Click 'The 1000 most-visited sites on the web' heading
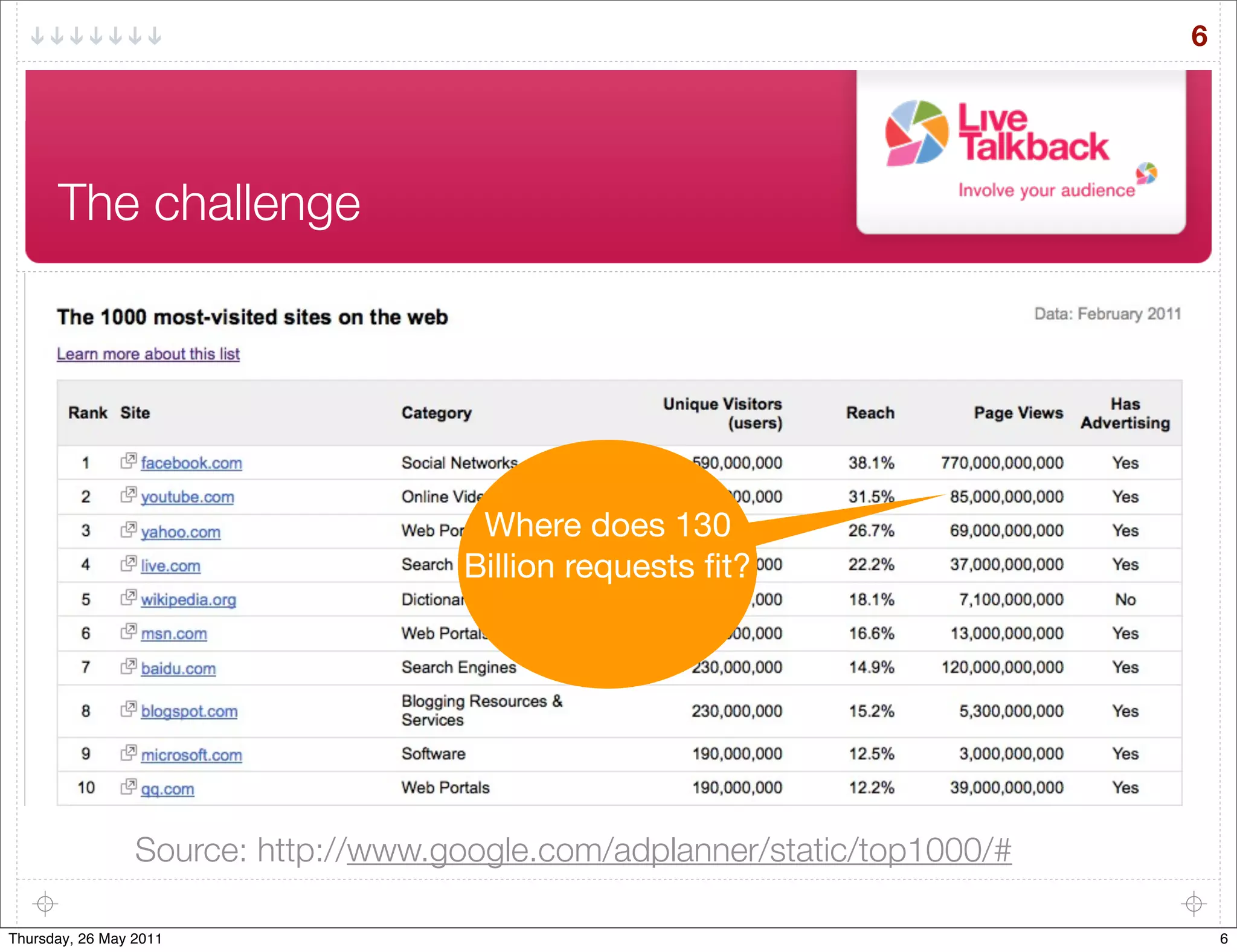This screenshot has height=952, width=1237. [252, 317]
